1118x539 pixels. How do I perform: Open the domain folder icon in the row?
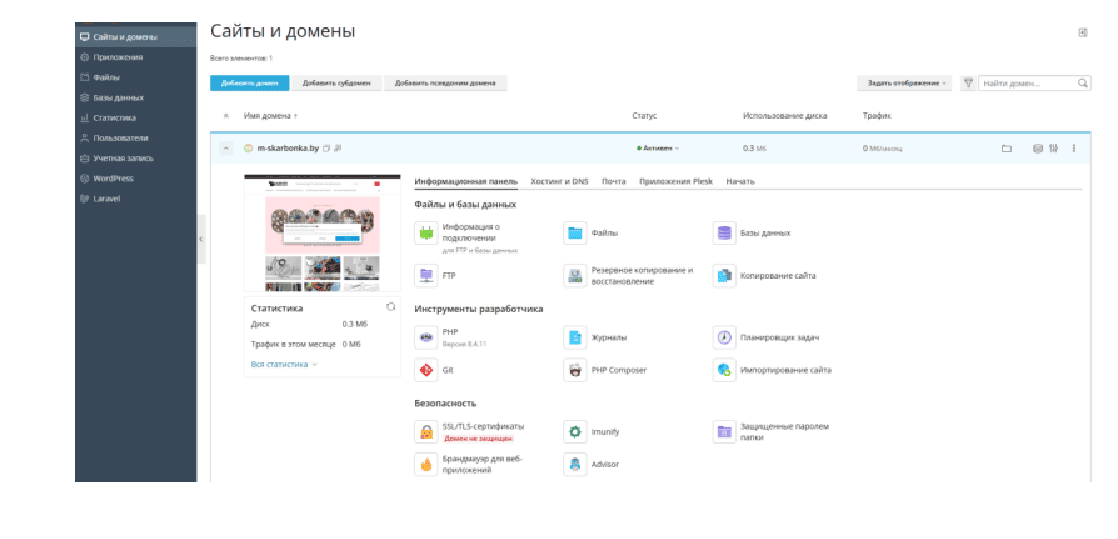tap(1007, 148)
